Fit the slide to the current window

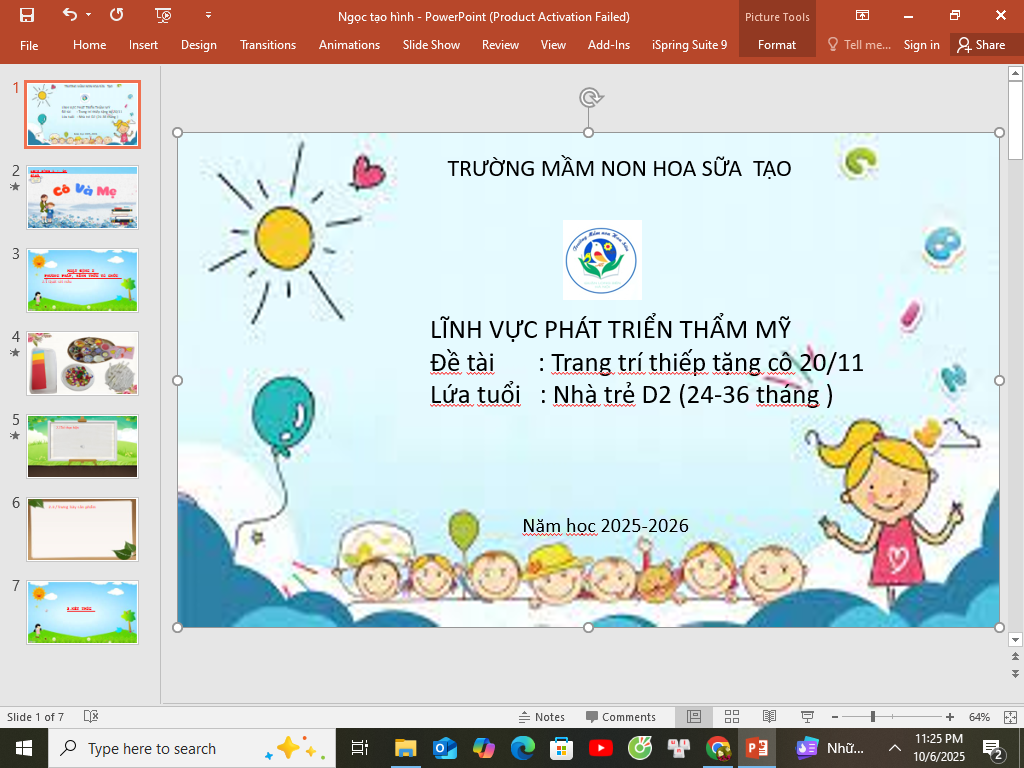(1009, 717)
